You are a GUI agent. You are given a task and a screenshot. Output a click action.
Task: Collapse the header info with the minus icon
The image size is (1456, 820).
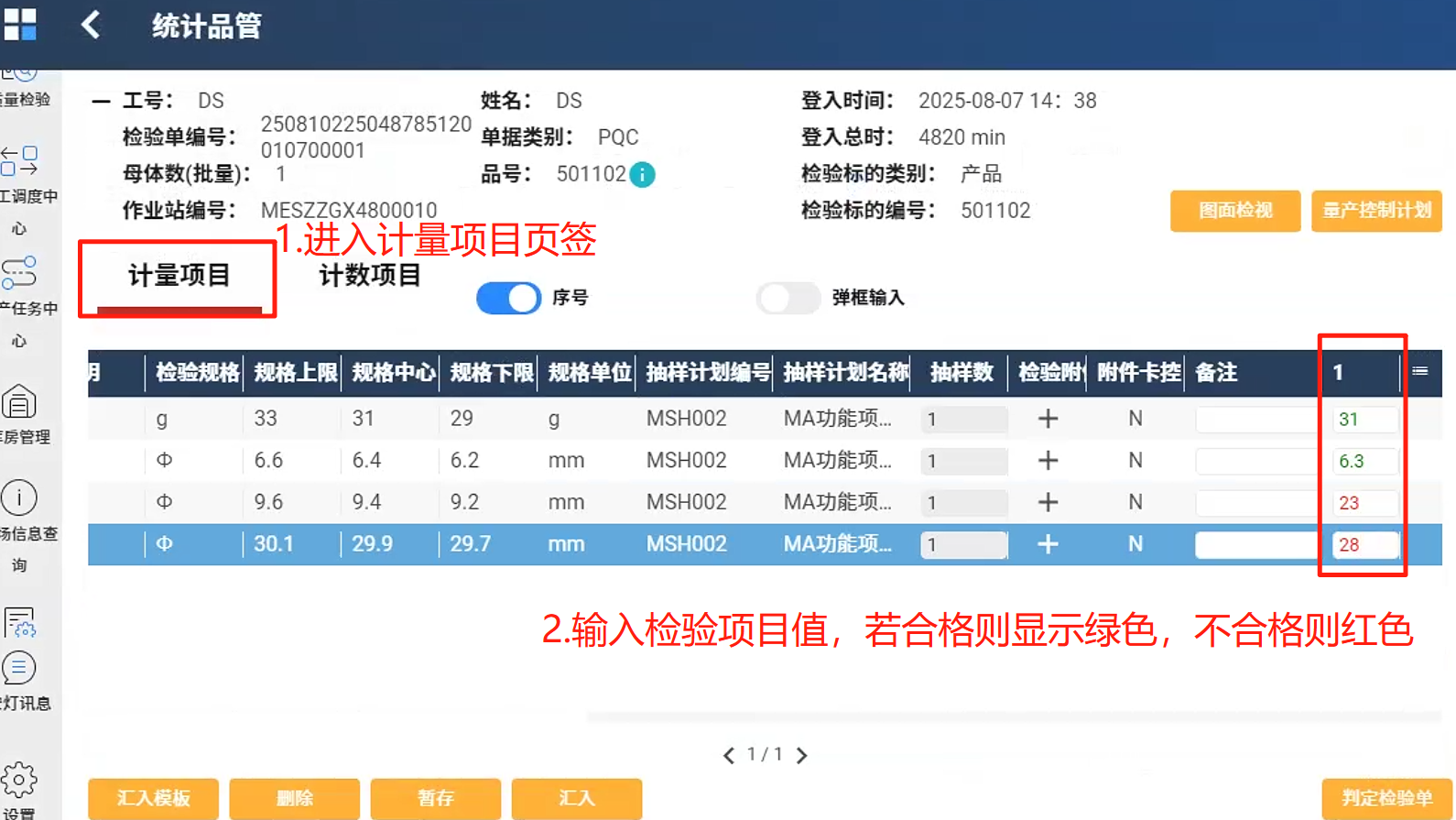click(101, 102)
